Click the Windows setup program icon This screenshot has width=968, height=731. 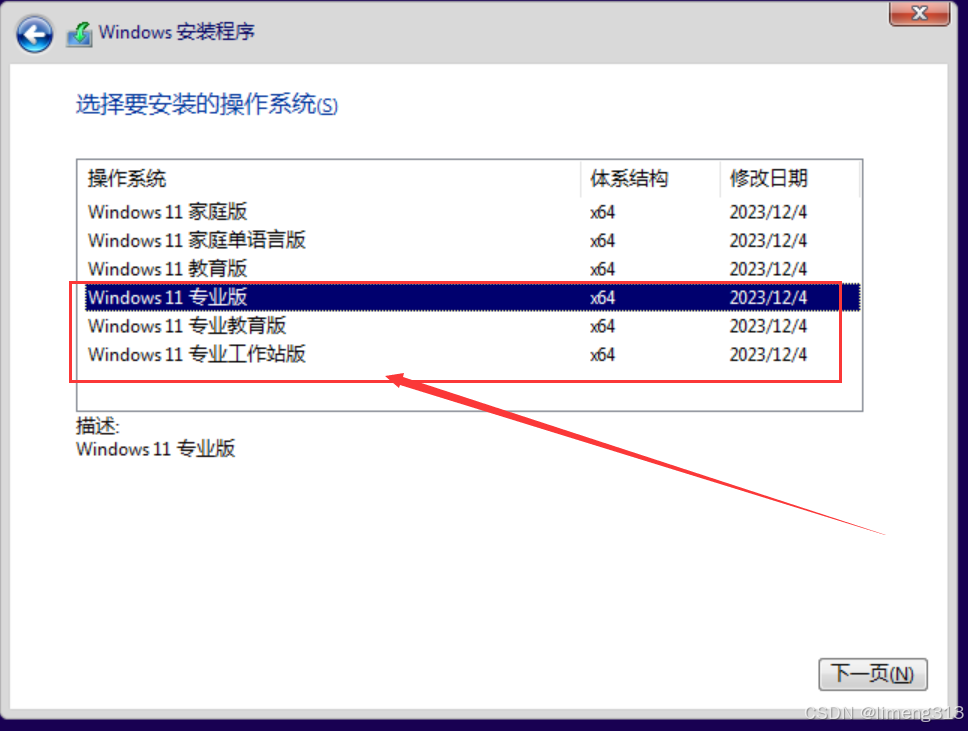[80, 33]
